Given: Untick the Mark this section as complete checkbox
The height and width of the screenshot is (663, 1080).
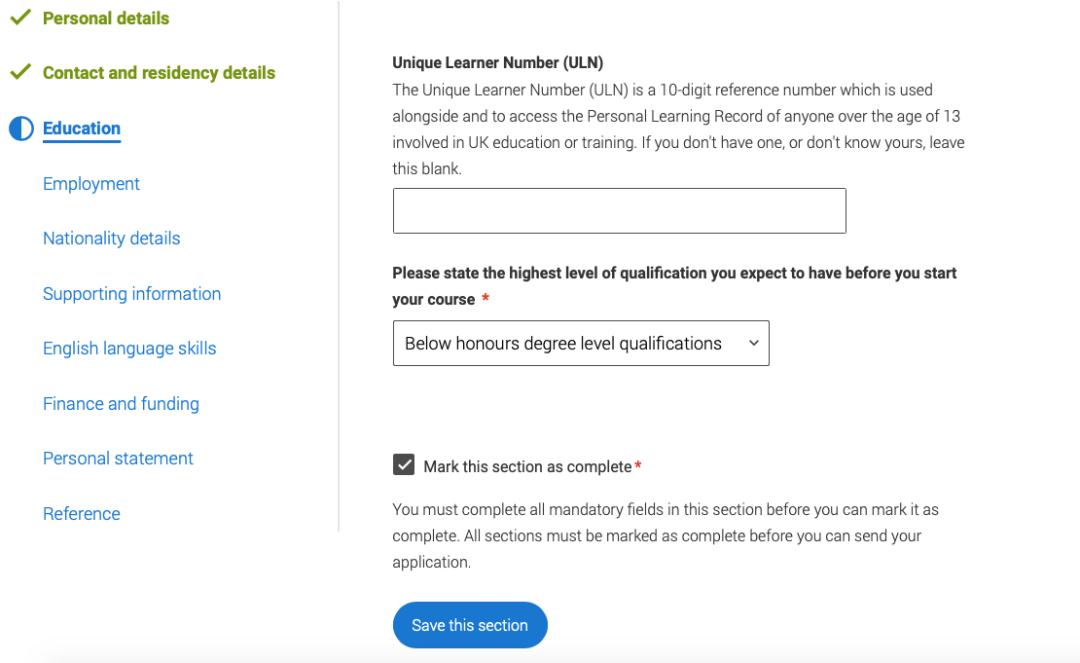Looking at the screenshot, I should pos(404,465).
